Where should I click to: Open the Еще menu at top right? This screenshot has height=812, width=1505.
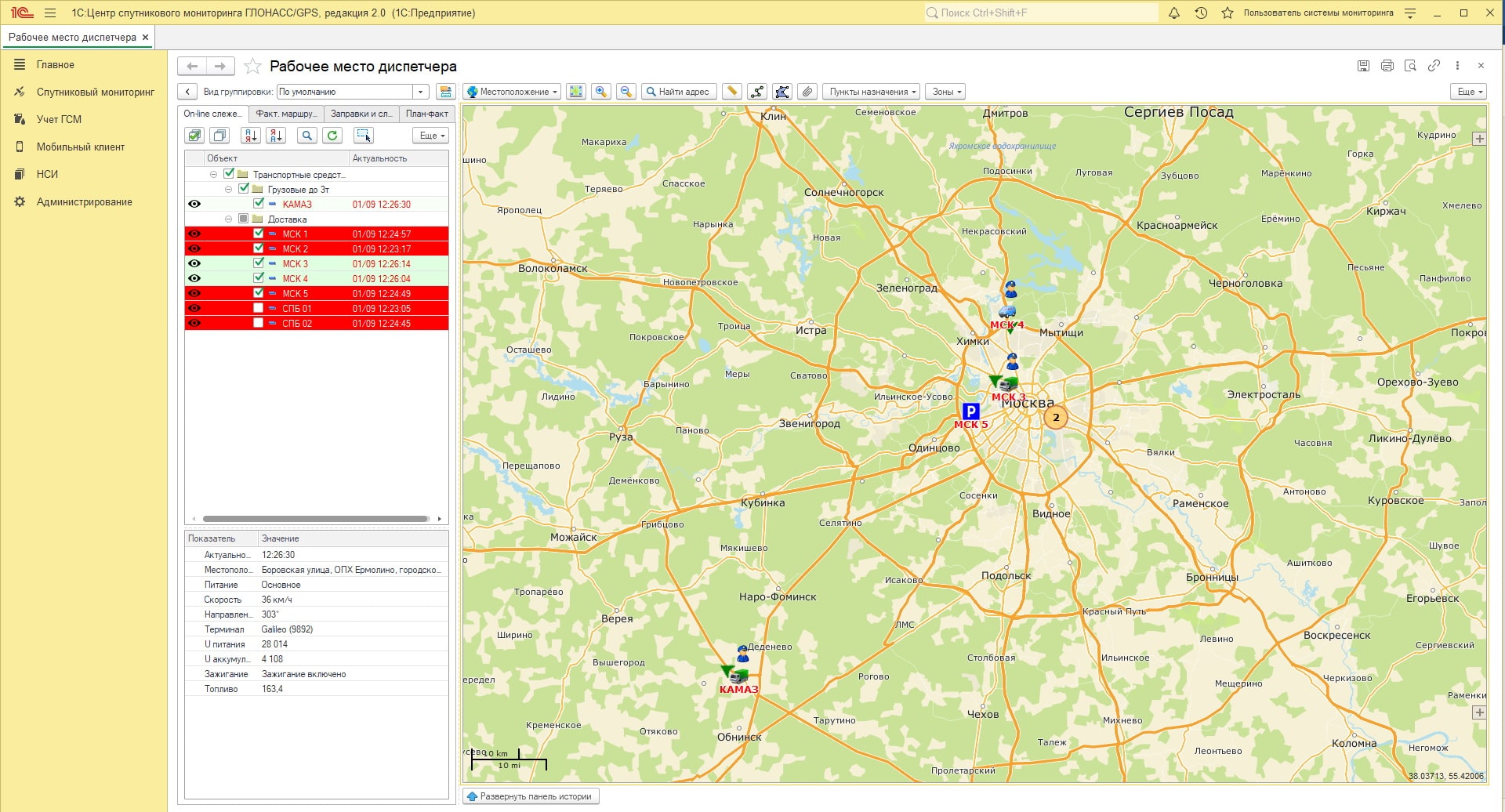pos(1469,92)
